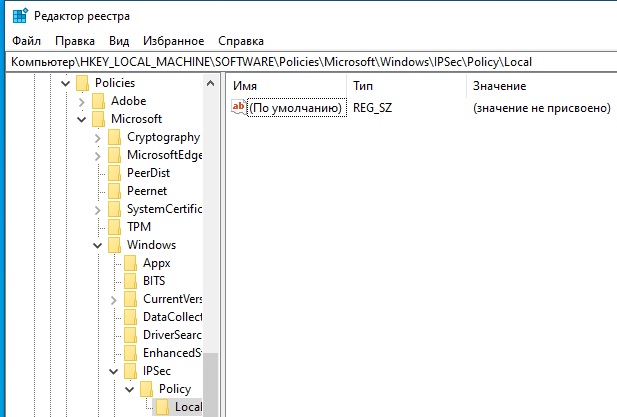The height and width of the screenshot is (417, 617).
Task: Click the PeerDist folder icon
Action: (114, 173)
